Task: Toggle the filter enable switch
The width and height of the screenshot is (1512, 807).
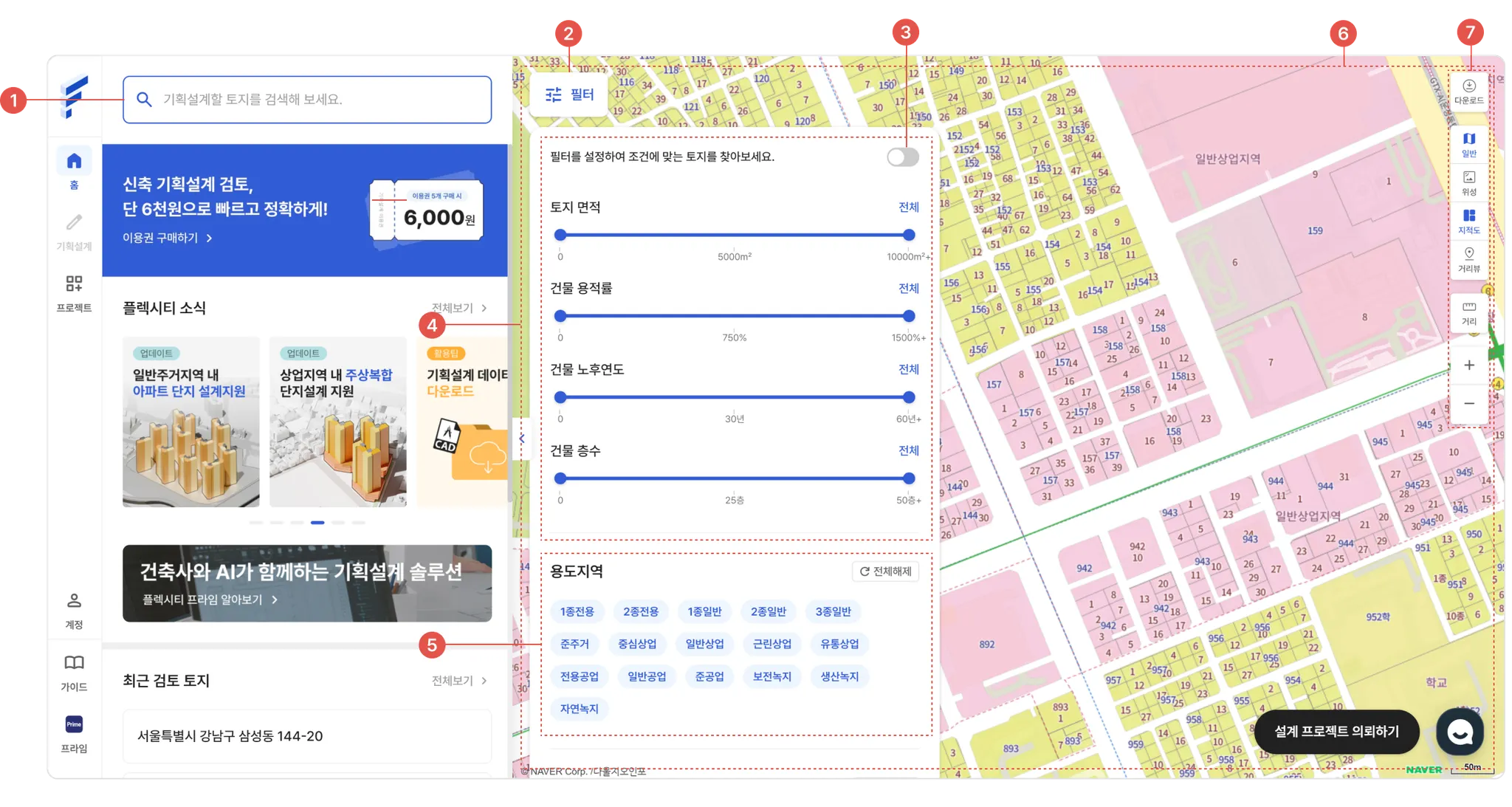Action: coord(902,157)
